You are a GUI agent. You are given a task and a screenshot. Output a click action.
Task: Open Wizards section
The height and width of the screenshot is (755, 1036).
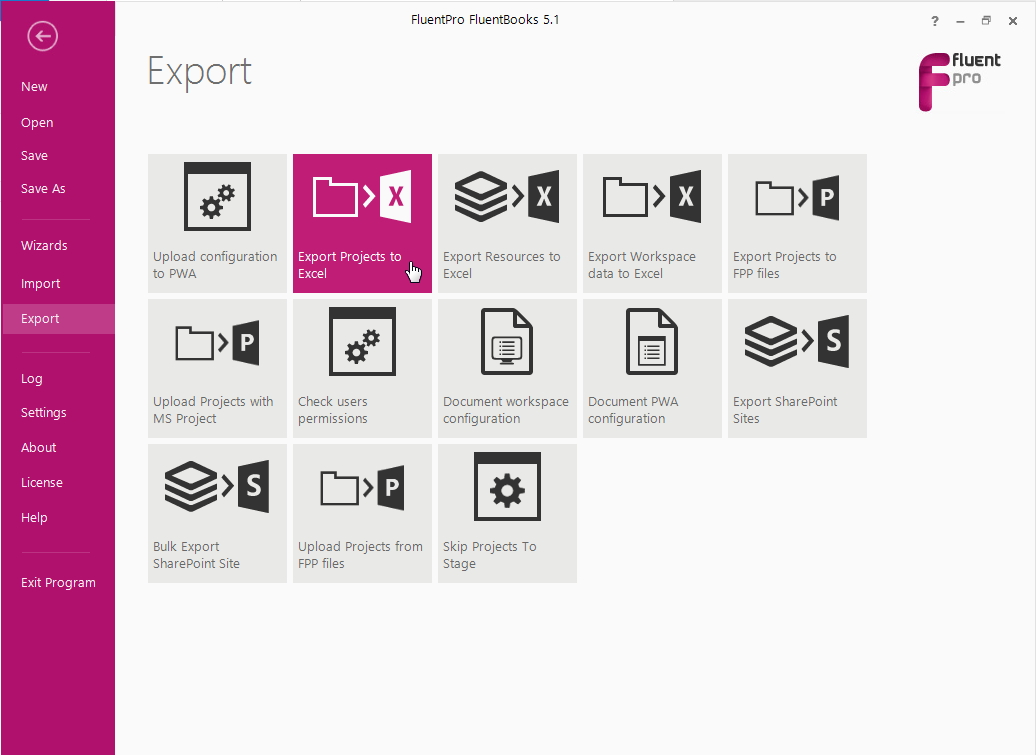pyautogui.click(x=44, y=245)
